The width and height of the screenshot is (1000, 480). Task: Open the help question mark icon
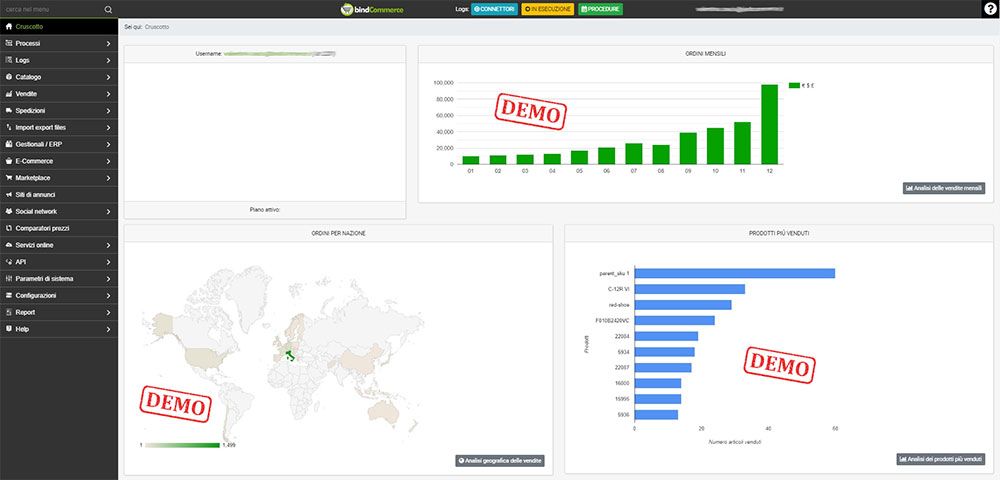point(989,9)
